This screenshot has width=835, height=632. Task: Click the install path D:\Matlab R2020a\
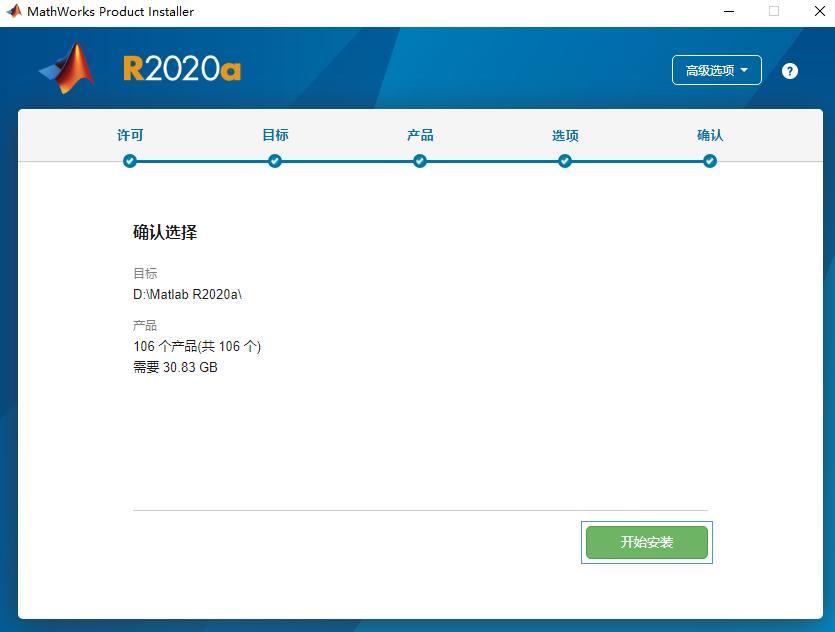coord(187,294)
